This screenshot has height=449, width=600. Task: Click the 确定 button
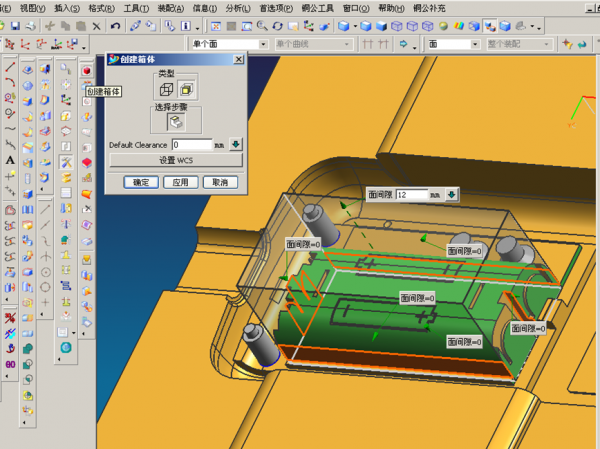point(141,182)
